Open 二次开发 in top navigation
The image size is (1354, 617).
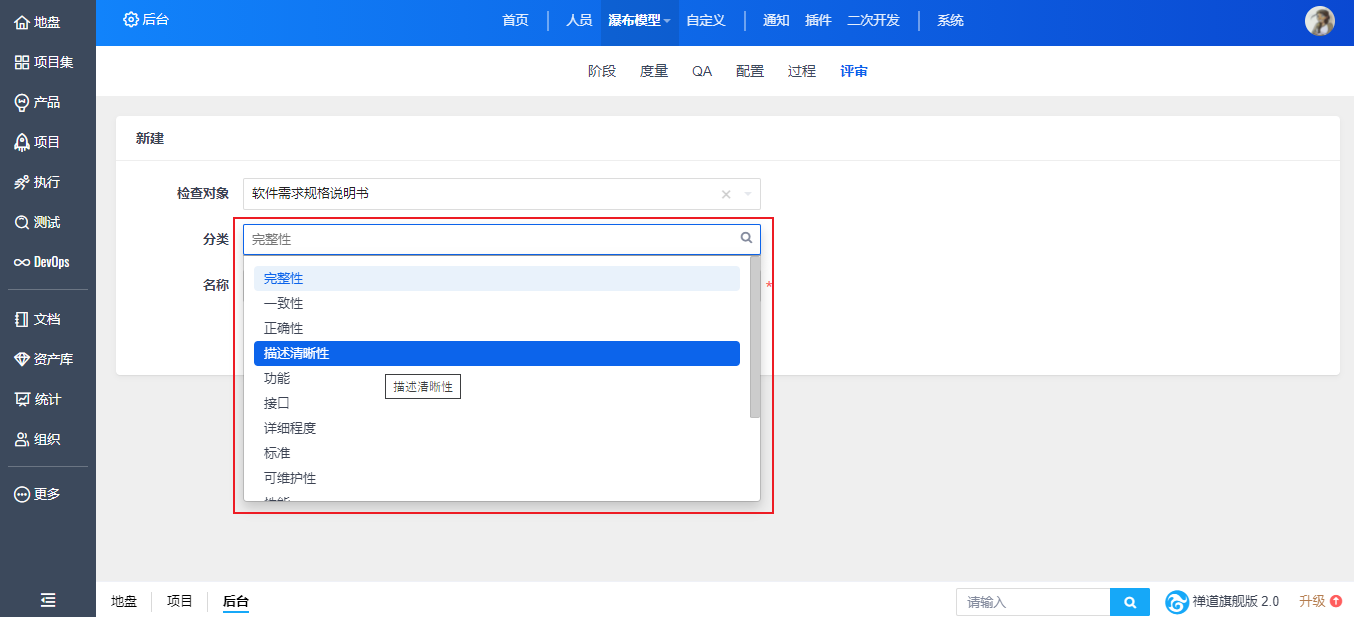(873, 20)
